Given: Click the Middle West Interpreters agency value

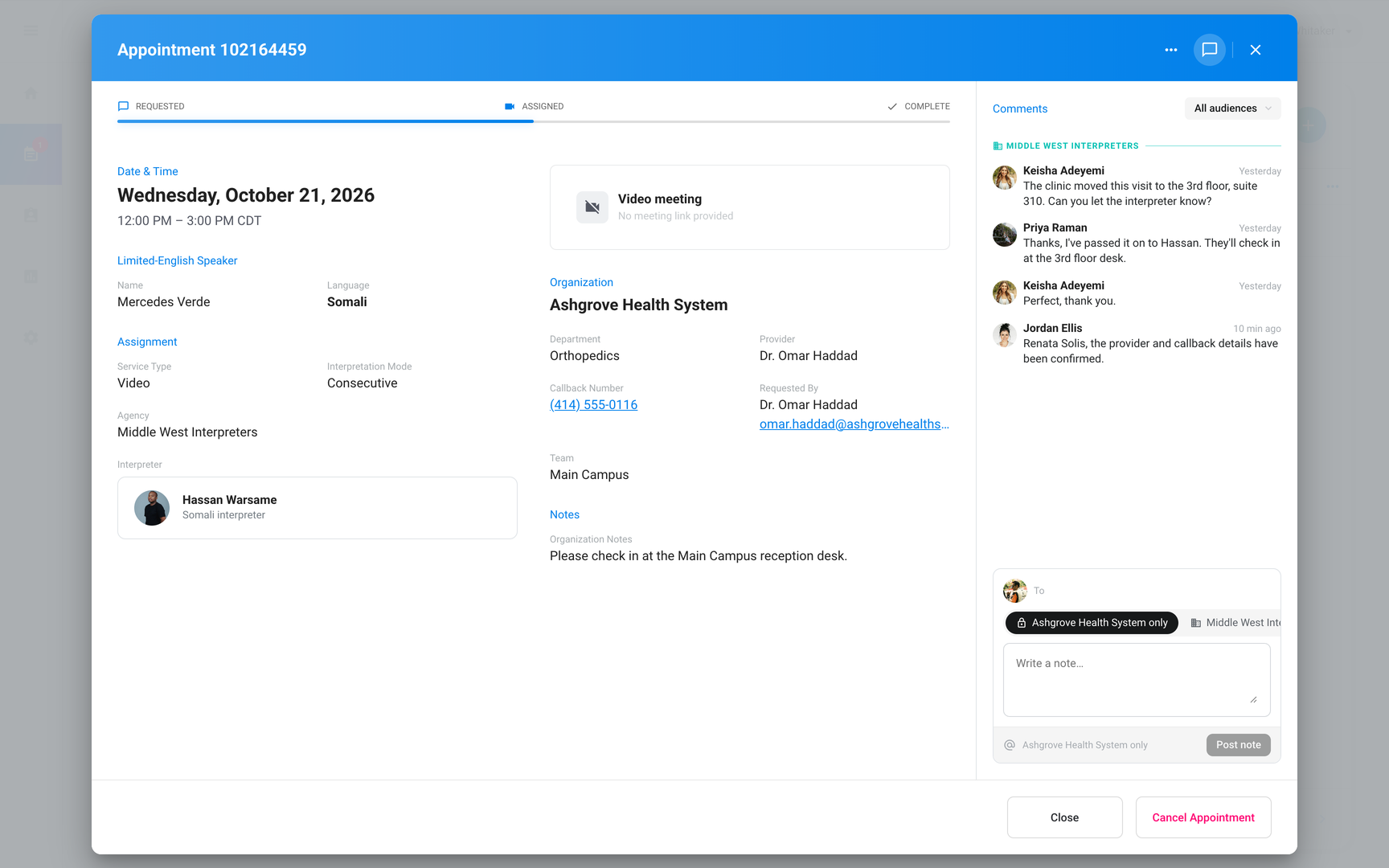Looking at the screenshot, I should [187, 432].
